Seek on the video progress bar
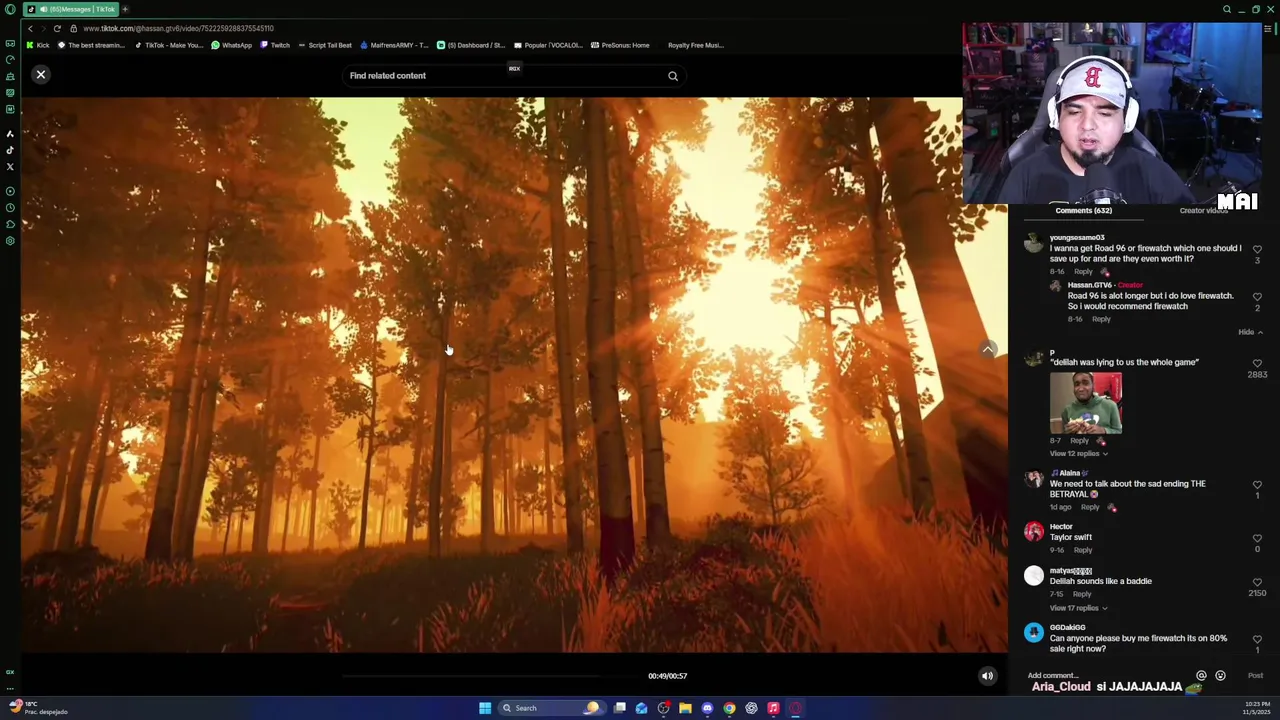This screenshot has width=1280, height=720. 490,676
